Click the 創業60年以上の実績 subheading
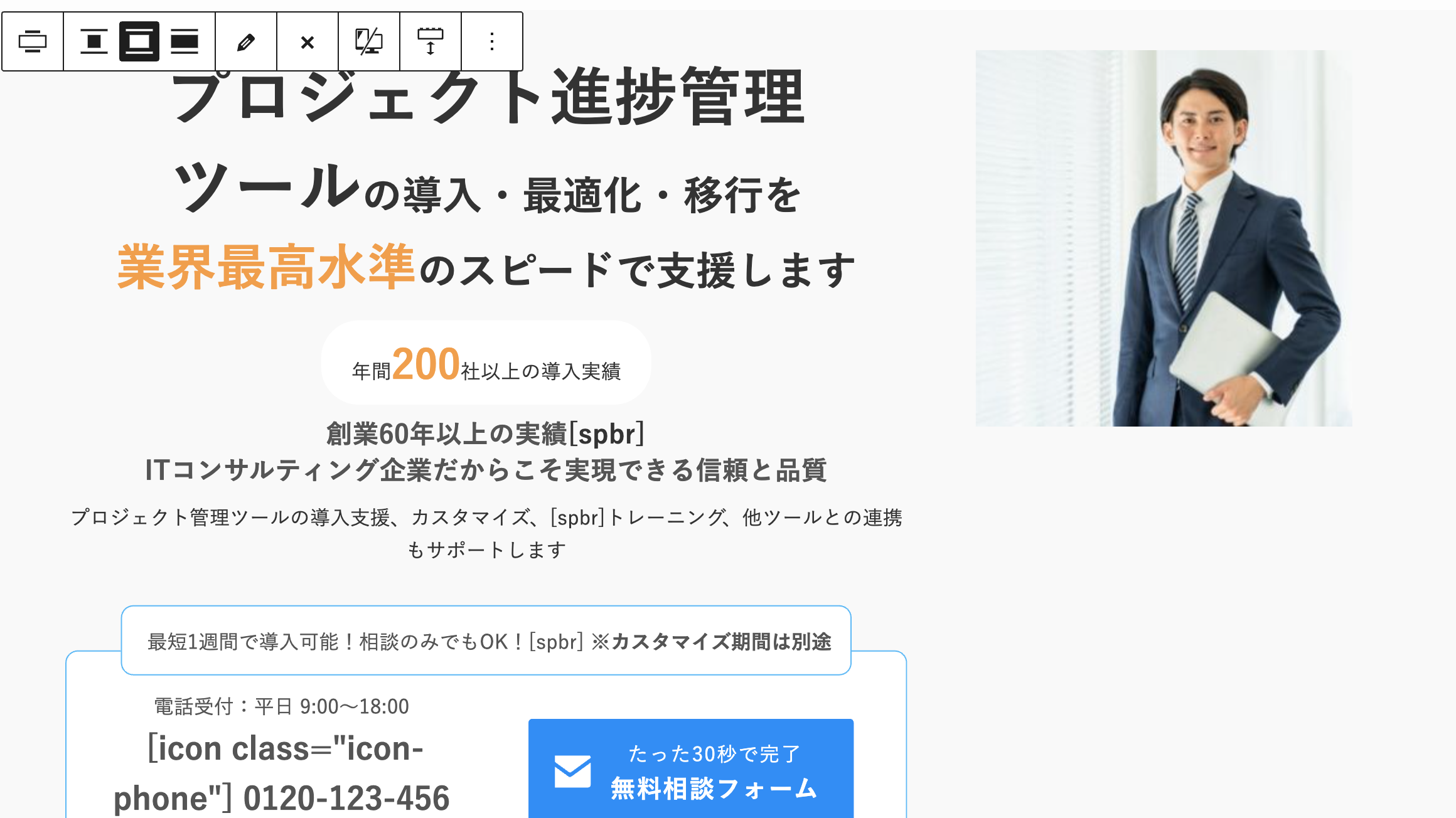The width and height of the screenshot is (1456, 818). click(486, 434)
